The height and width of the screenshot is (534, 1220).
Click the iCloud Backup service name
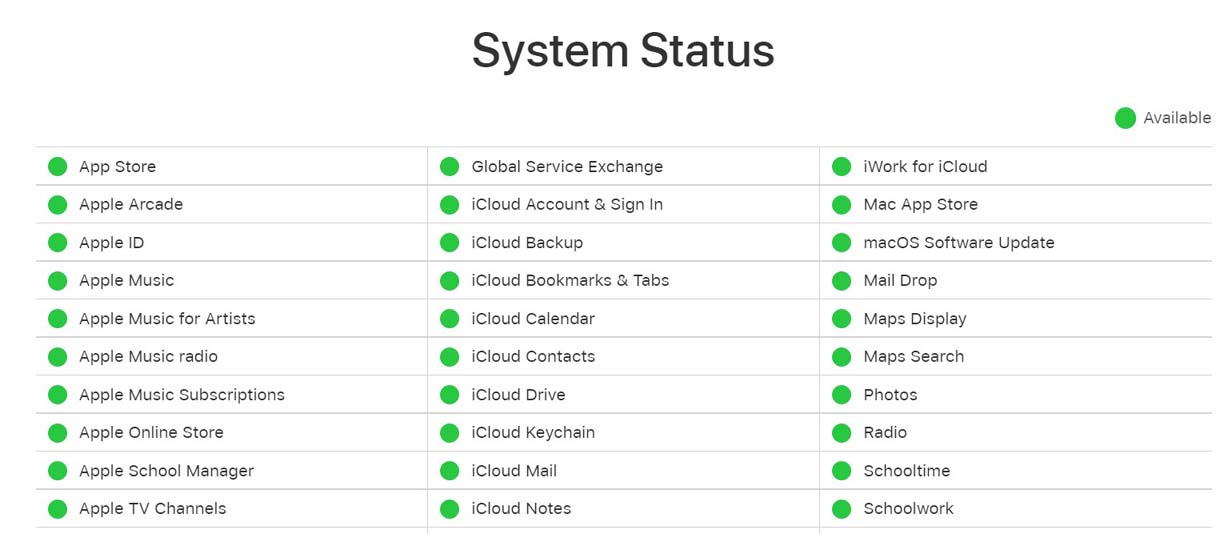[x=527, y=243]
